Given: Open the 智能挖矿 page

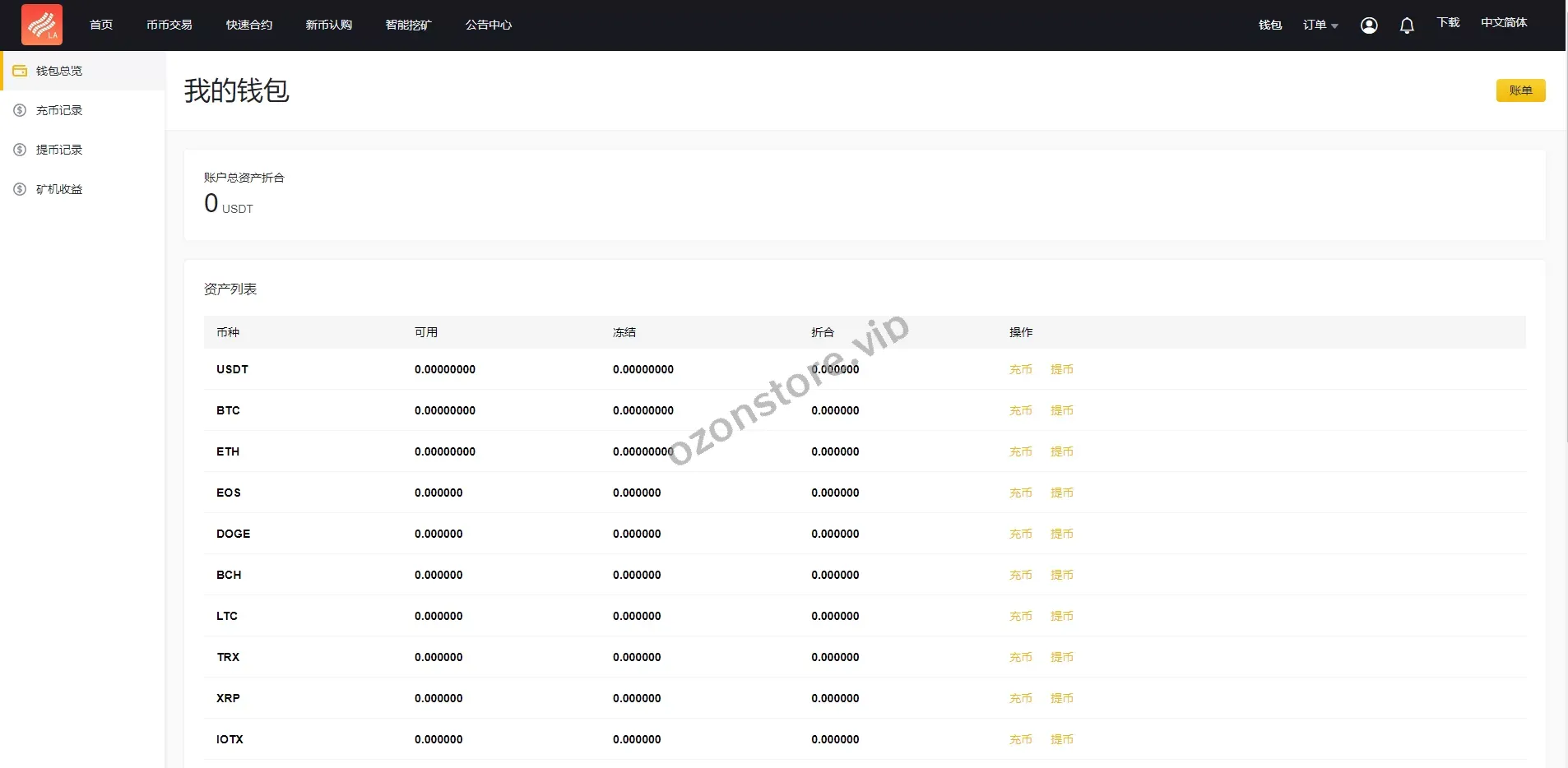Looking at the screenshot, I should coord(409,25).
